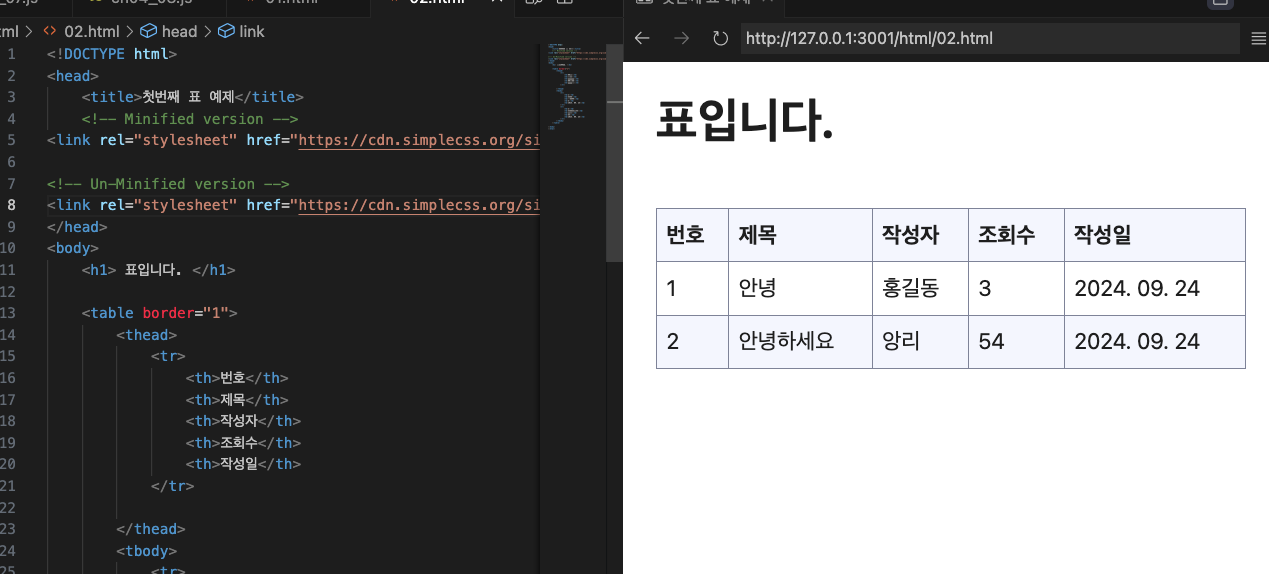The height and width of the screenshot is (574, 1269).
Task: Click the 작성자 table header in preview
Action: 920,235
